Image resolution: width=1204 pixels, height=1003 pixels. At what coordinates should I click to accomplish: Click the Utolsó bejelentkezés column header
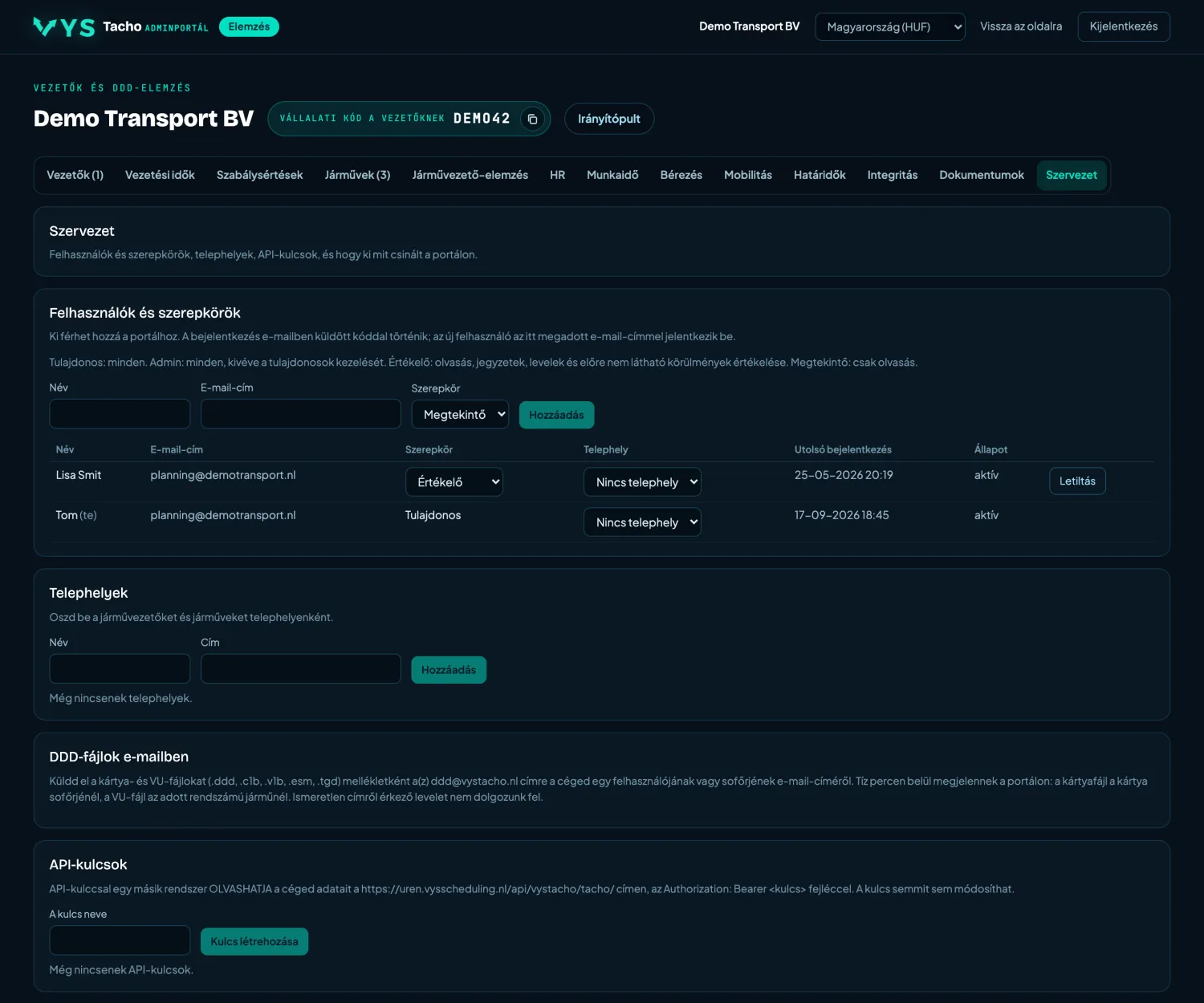[843, 449]
